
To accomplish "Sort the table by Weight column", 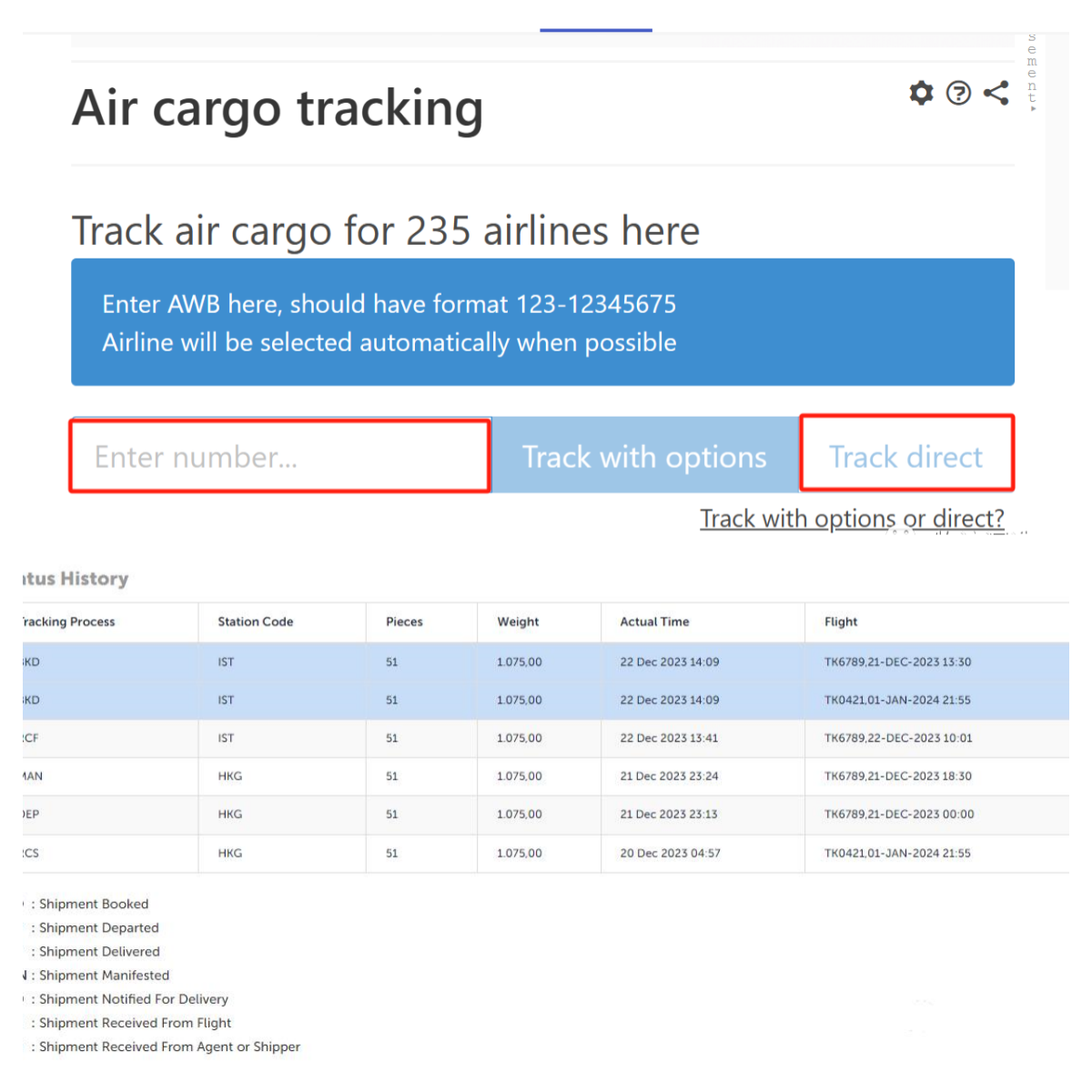I will 517,622.
